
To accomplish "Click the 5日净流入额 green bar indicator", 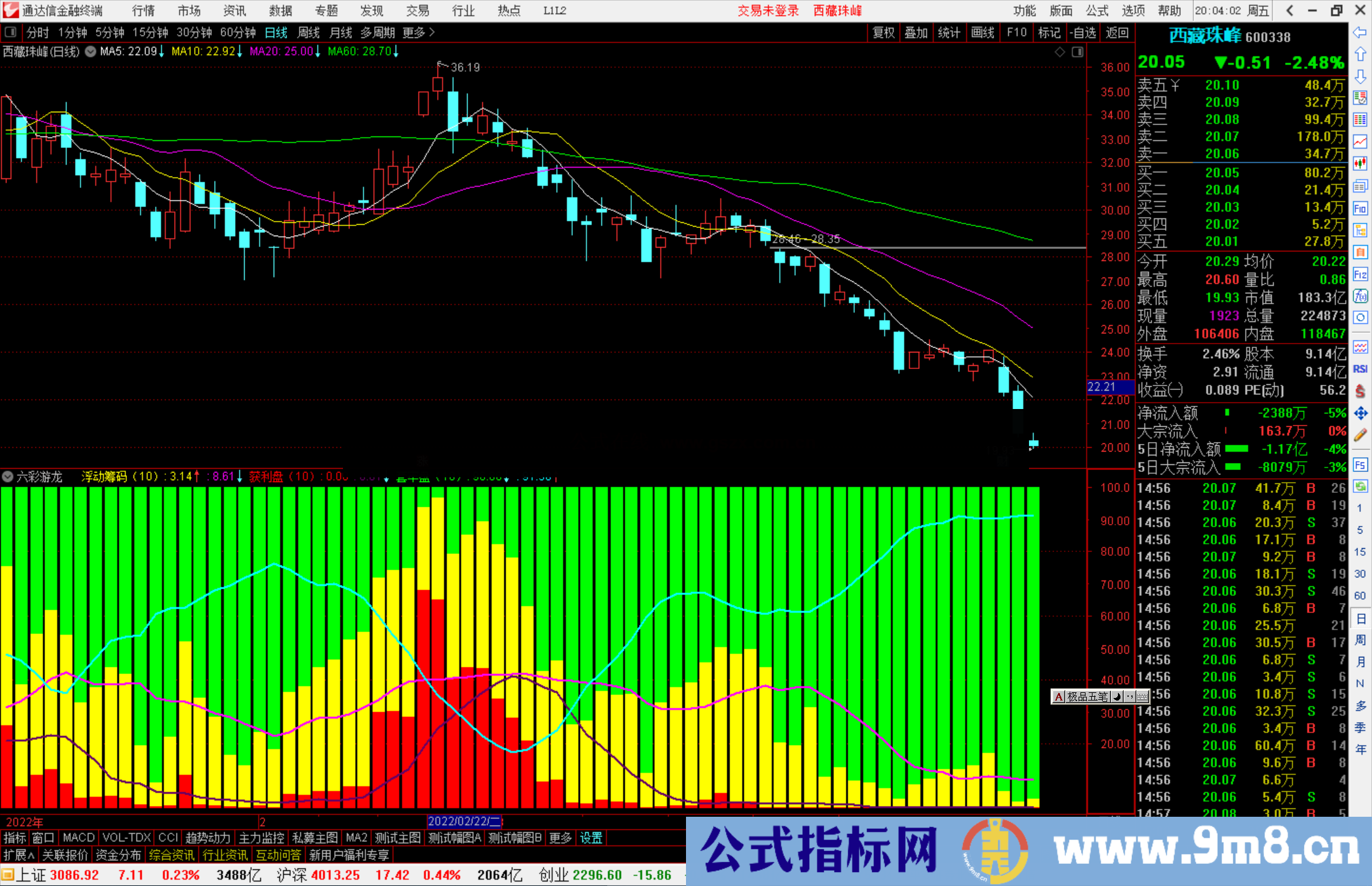I will point(1236,449).
